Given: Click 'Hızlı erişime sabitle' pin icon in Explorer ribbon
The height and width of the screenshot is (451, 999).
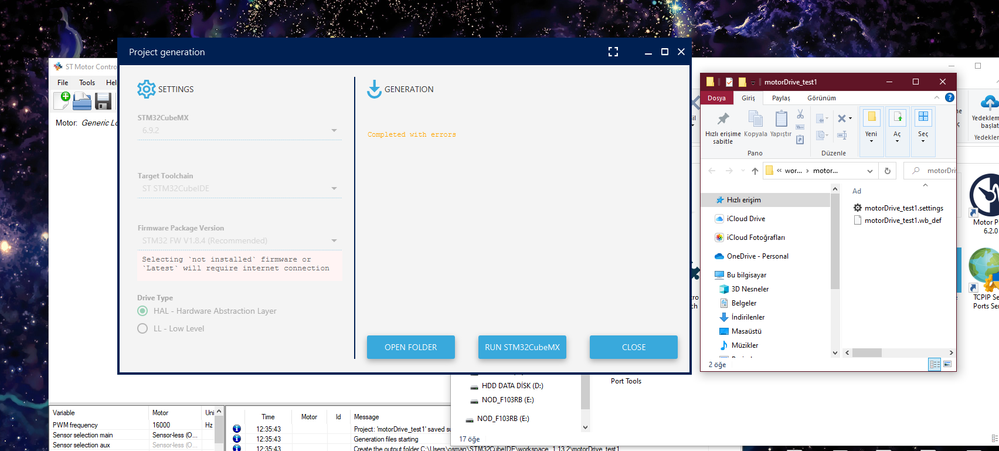Looking at the screenshot, I should (x=723, y=119).
